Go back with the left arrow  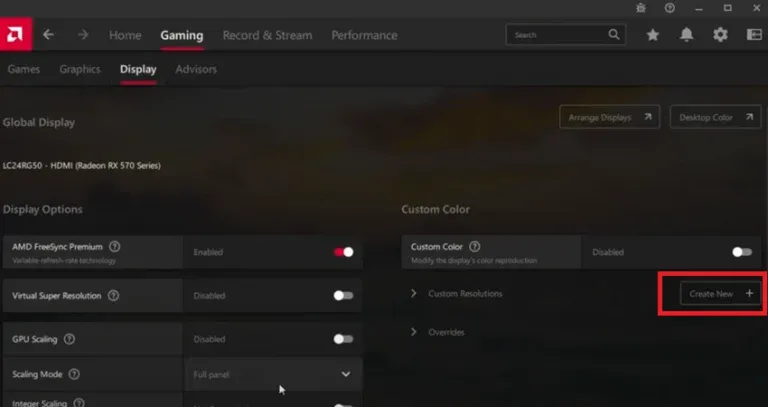tap(48, 35)
